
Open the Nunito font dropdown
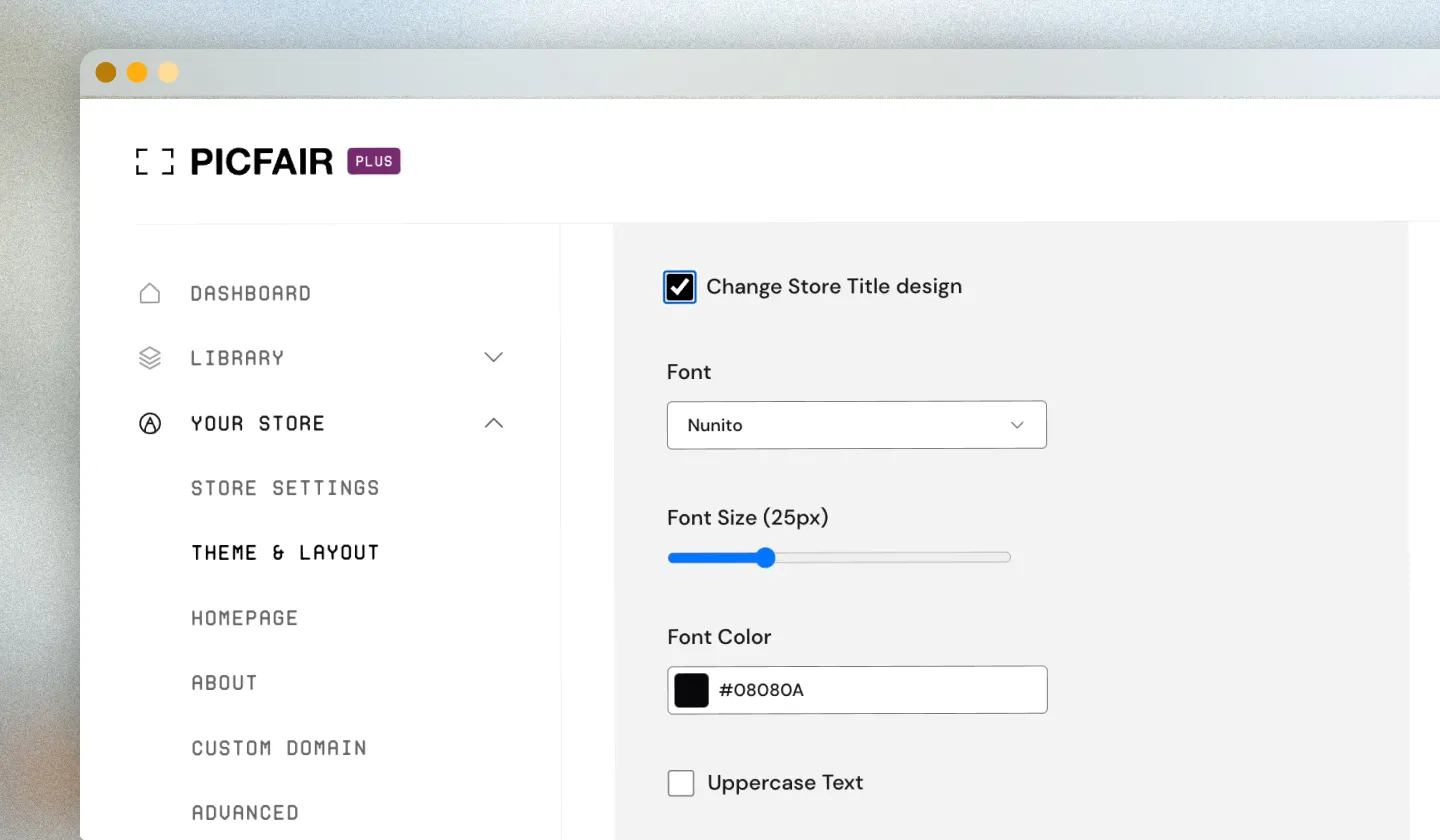(857, 425)
